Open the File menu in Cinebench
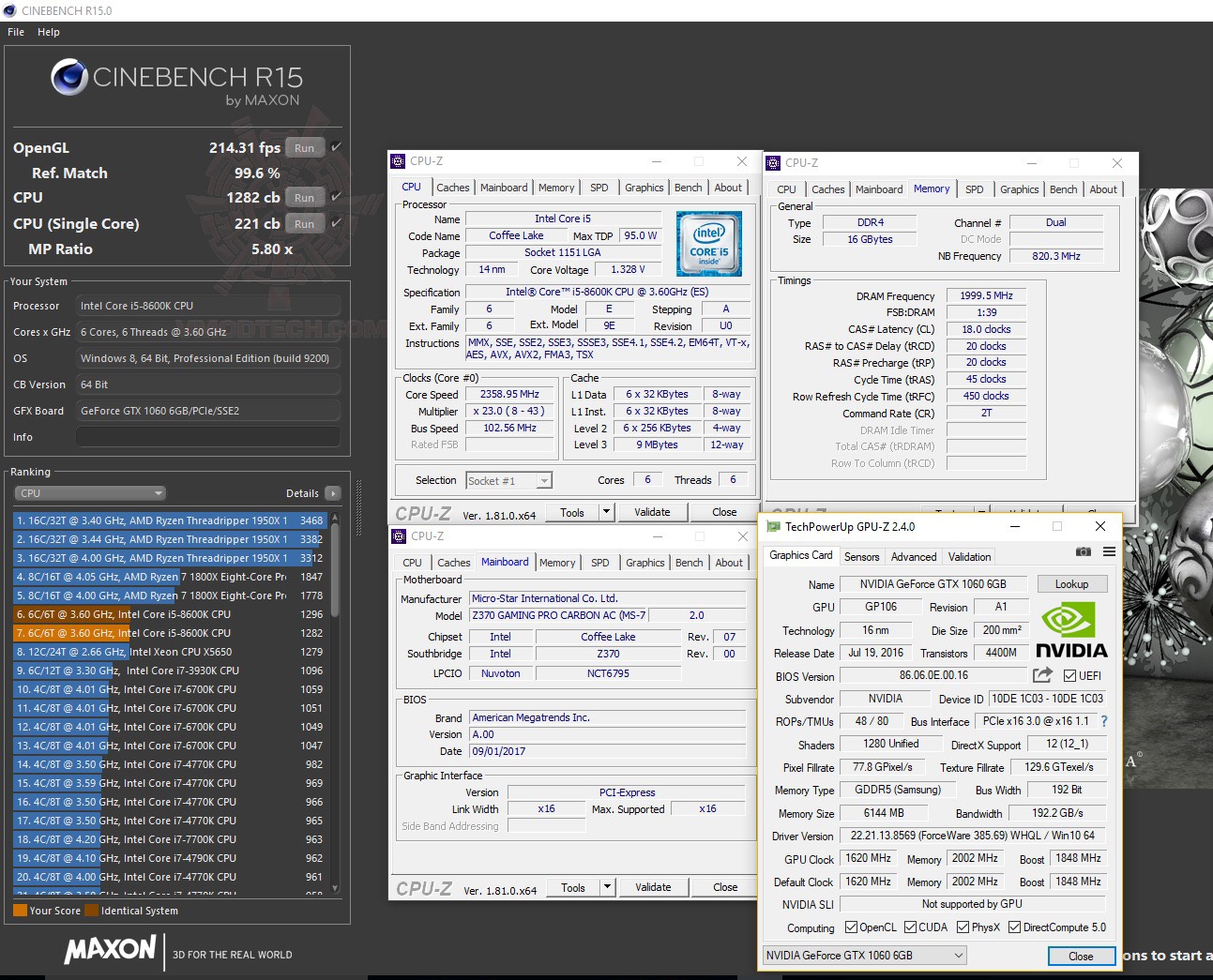Screen dimensions: 1213x980 pos(16,32)
